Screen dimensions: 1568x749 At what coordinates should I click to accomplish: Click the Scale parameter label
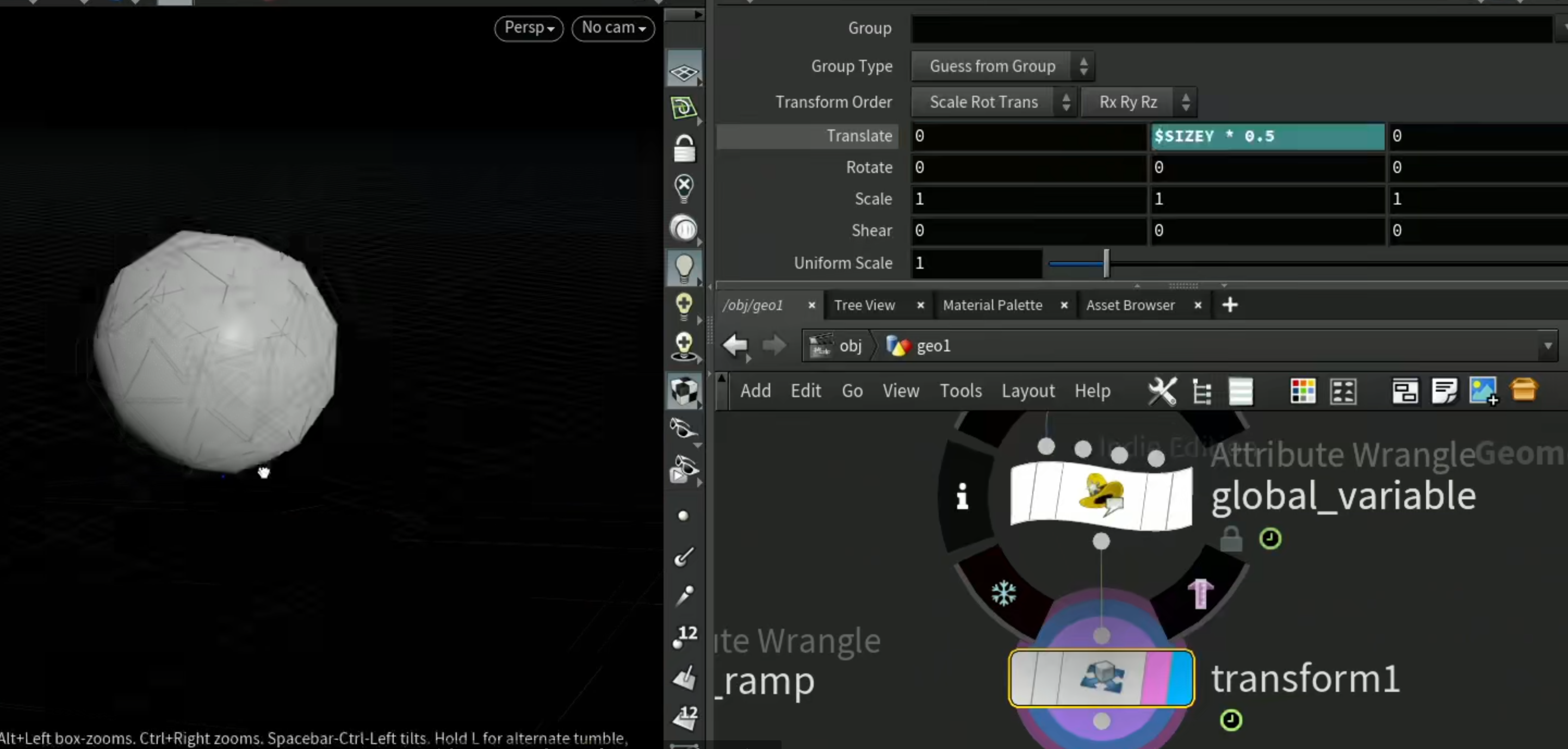click(x=873, y=199)
